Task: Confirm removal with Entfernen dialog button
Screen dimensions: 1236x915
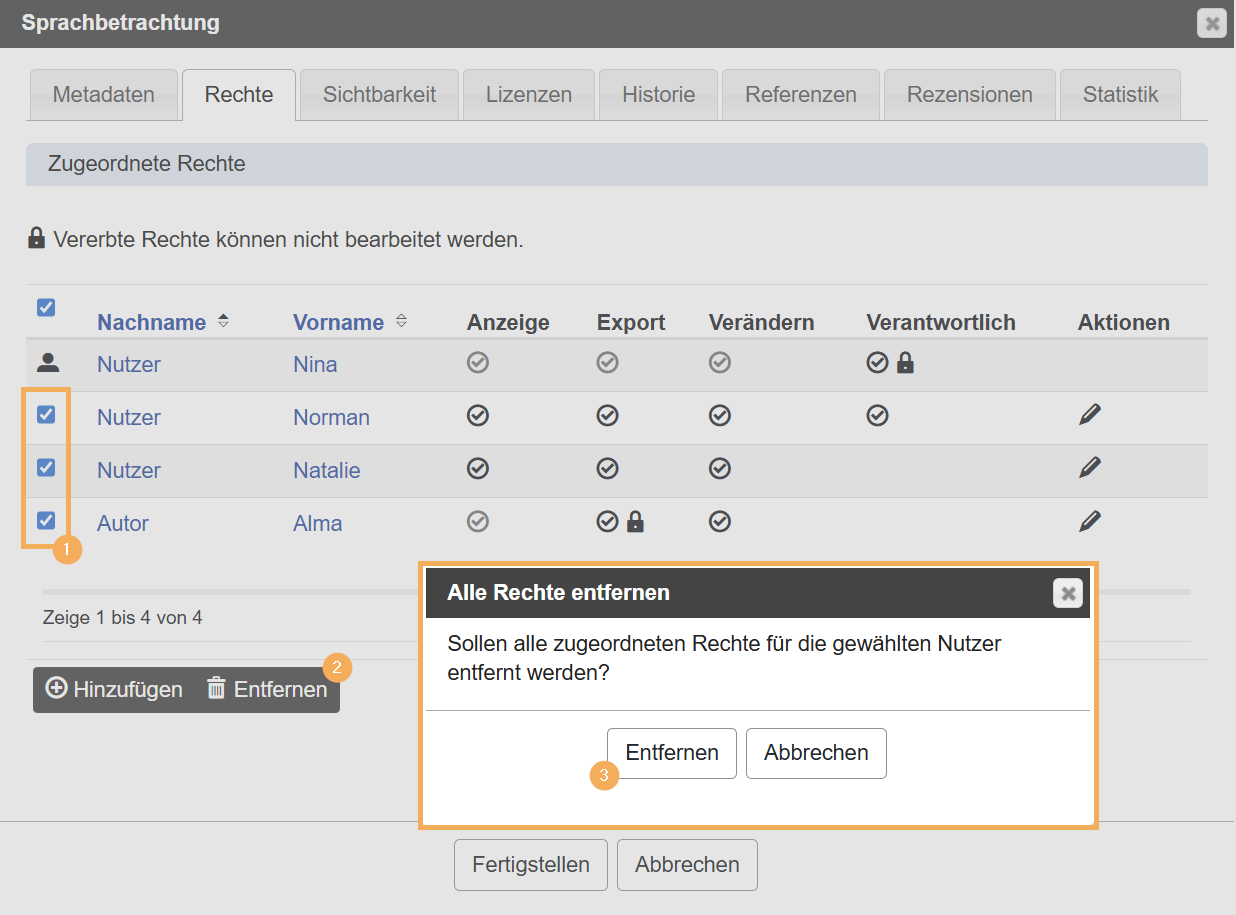Action: [x=671, y=753]
